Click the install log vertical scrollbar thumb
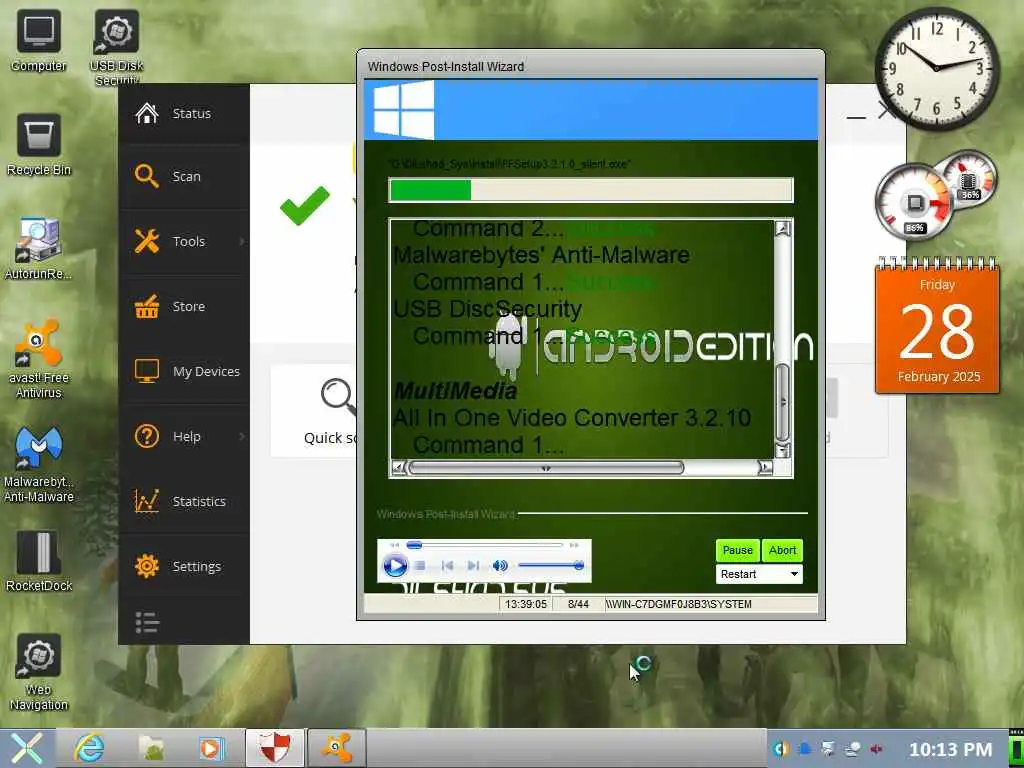Viewport: 1024px width, 768px height. tap(782, 402)
